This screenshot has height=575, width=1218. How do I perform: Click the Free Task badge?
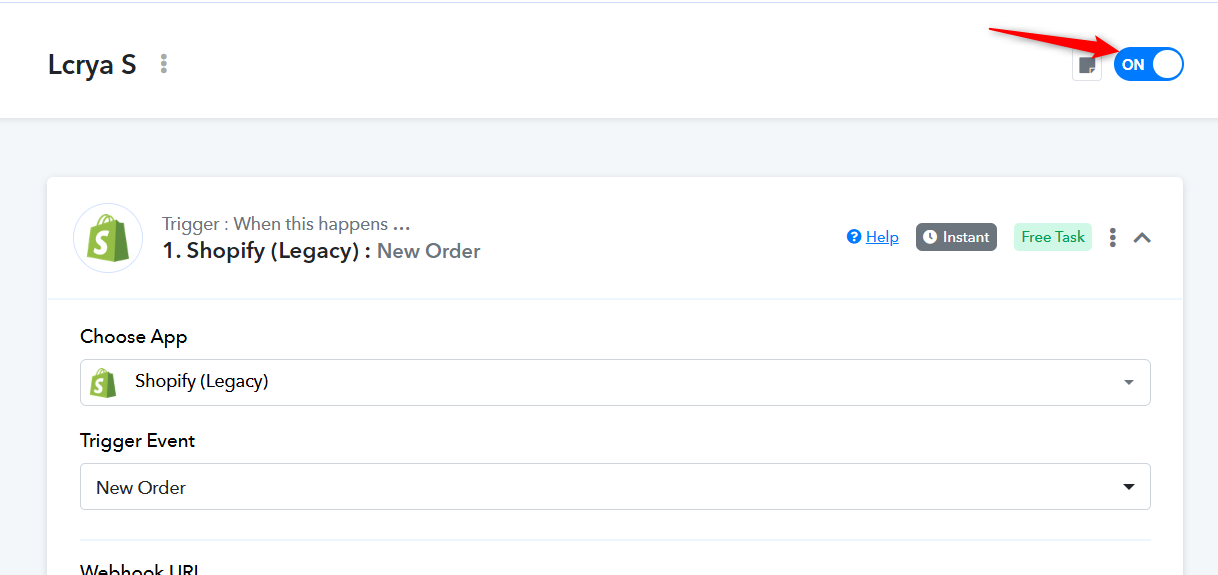pyautogui.click(x=1052, y=237)
